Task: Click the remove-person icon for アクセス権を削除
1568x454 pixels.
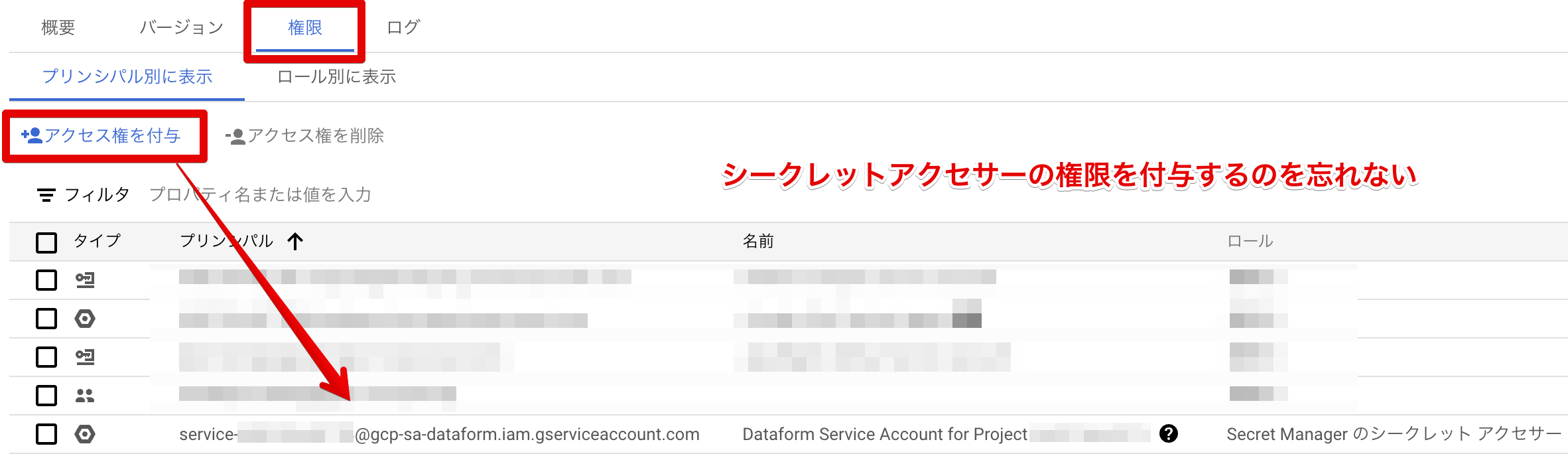Action: (235, 137)
